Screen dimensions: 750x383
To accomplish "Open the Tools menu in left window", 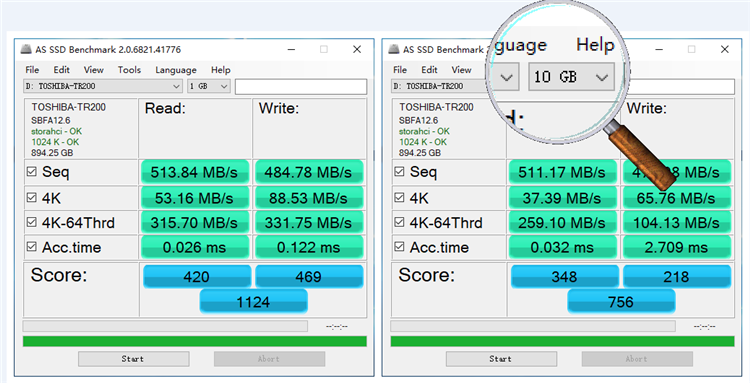I will click(129, 70).
